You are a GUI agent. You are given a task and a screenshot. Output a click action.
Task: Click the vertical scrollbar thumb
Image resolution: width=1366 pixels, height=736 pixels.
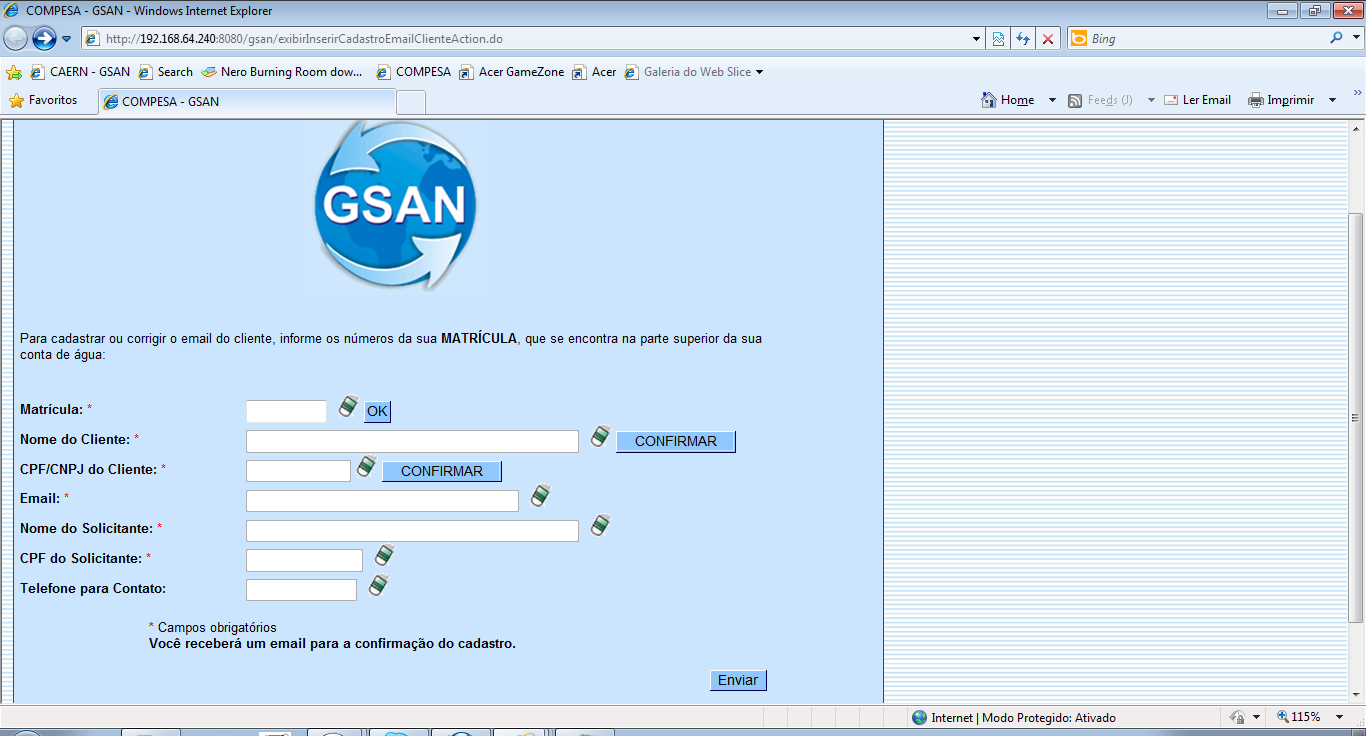tap(1356, 417)
